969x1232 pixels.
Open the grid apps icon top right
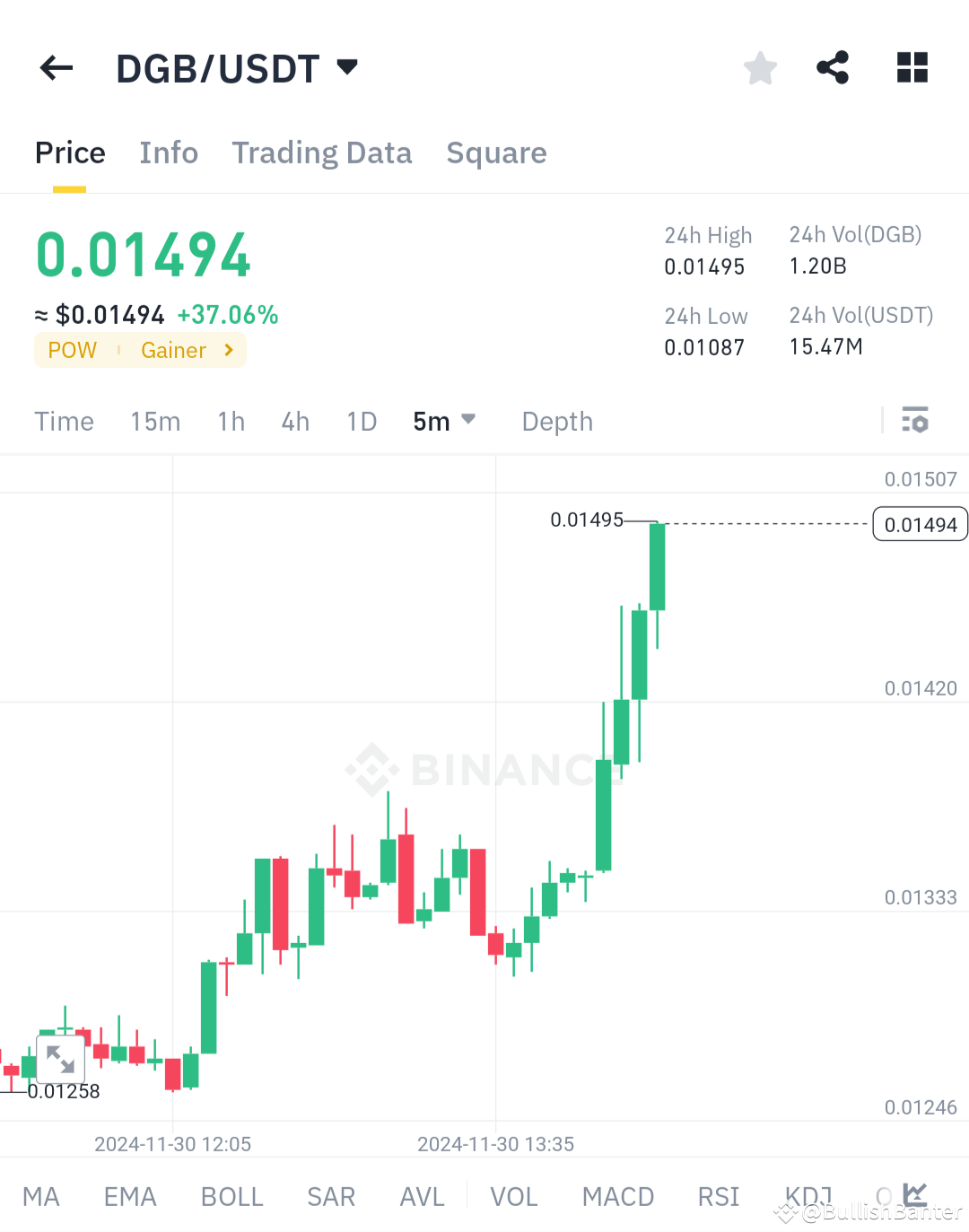tap(912, 67)
